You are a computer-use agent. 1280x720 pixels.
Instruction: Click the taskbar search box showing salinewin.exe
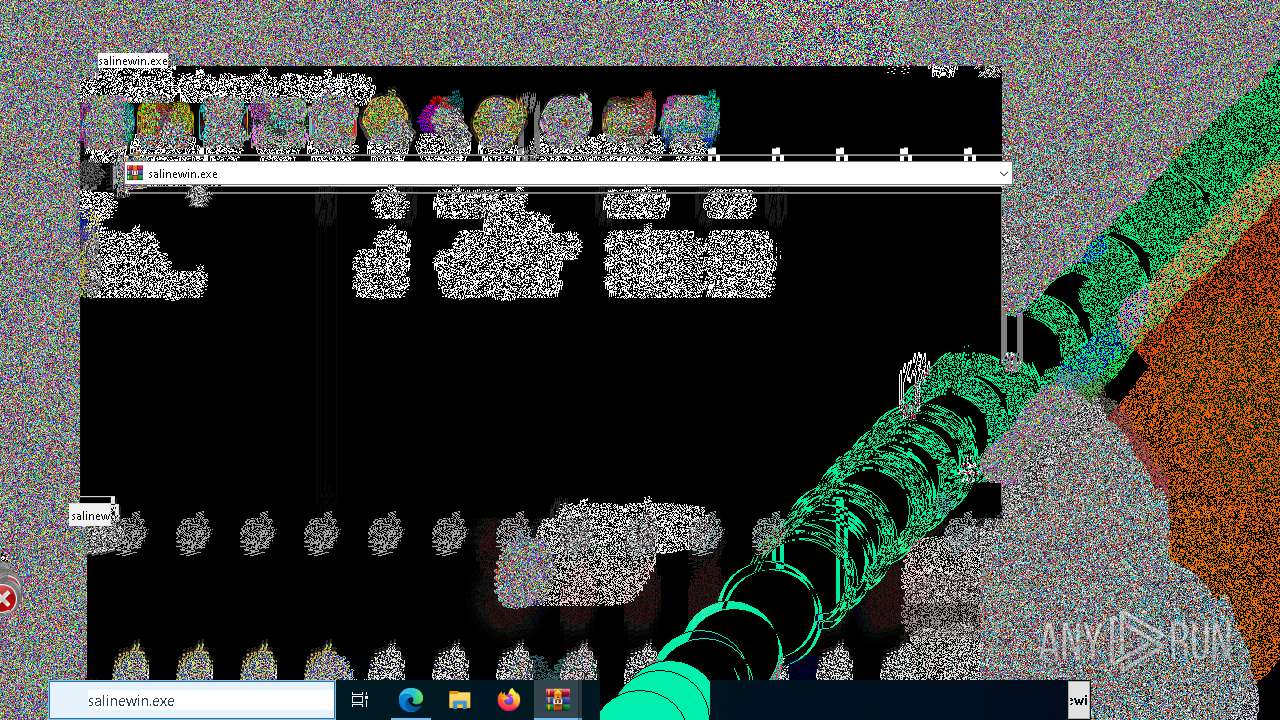point(192,700)
